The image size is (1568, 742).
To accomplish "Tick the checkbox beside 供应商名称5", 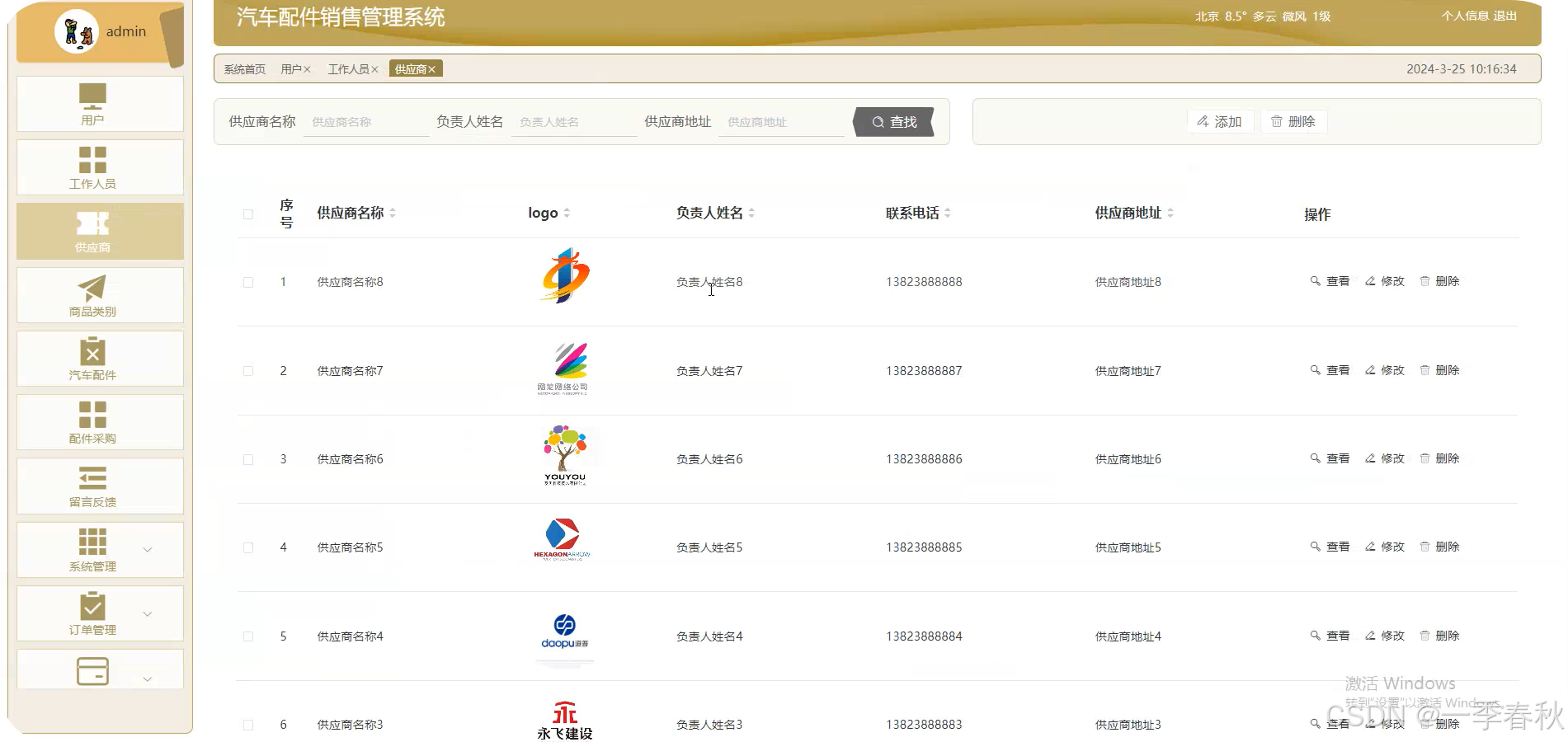I will pos(247,547).
